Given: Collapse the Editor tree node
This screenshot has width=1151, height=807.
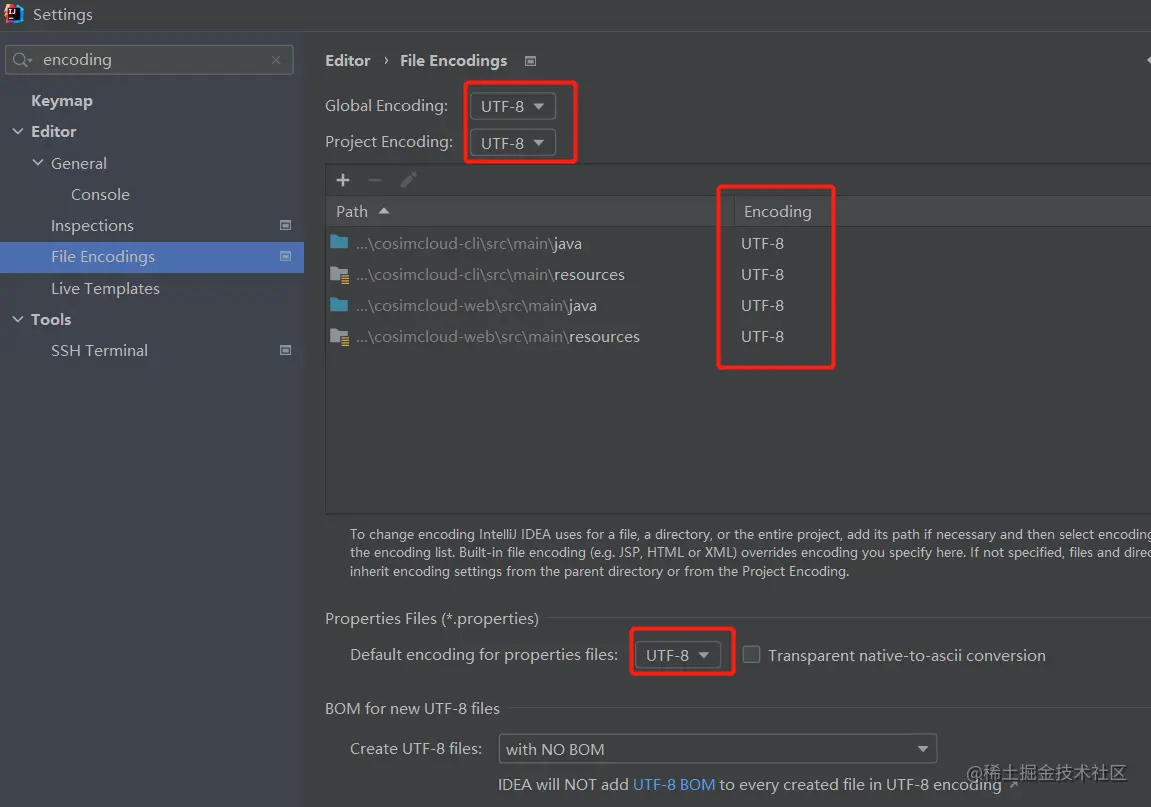Looking at the screenshot, I should coord(18,131).
